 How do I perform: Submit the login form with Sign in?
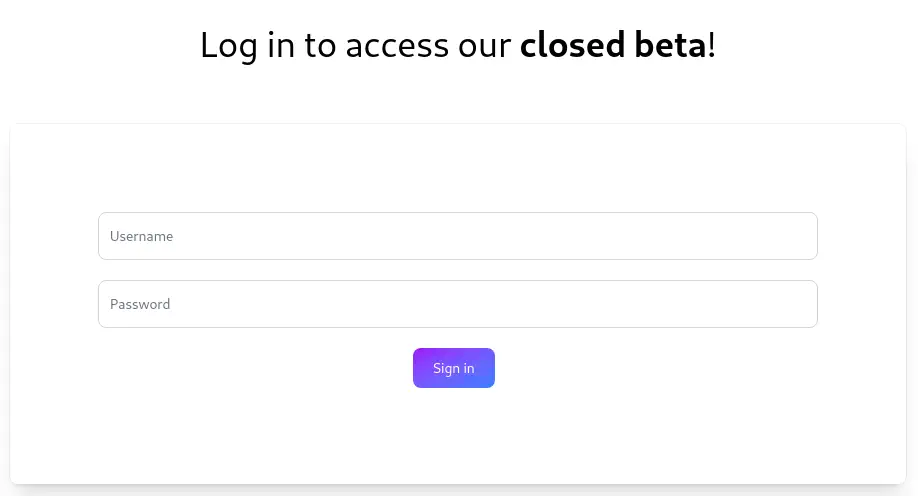tap(454, 368)
